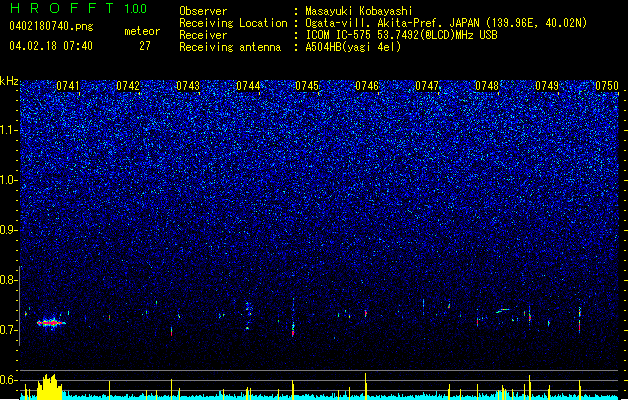Image resolution: width=629 pixels, height=400 pixels.
Task: Click the 0747 time marker
Action: tap(427, 86)
